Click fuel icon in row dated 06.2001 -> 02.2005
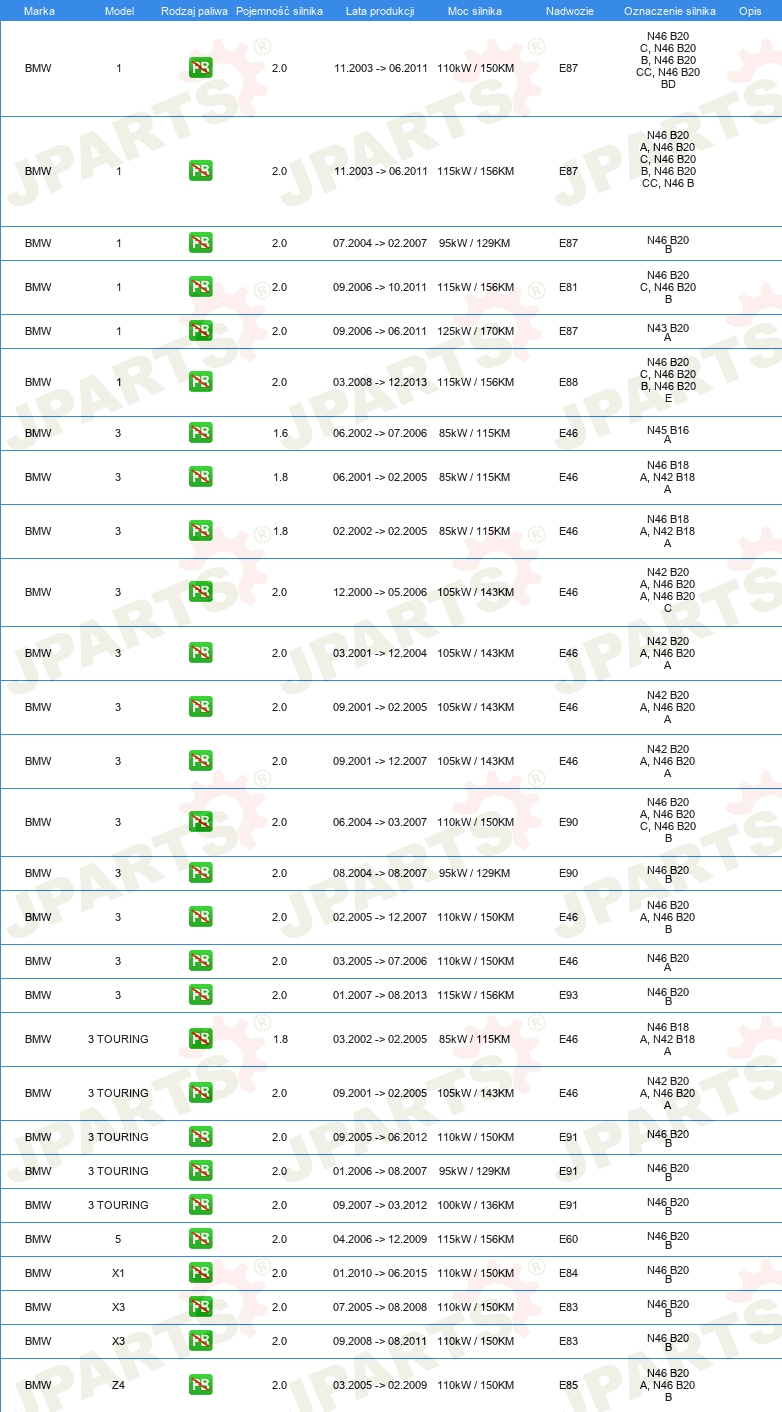Viewport: 782px width, 1412px height. 201,477
